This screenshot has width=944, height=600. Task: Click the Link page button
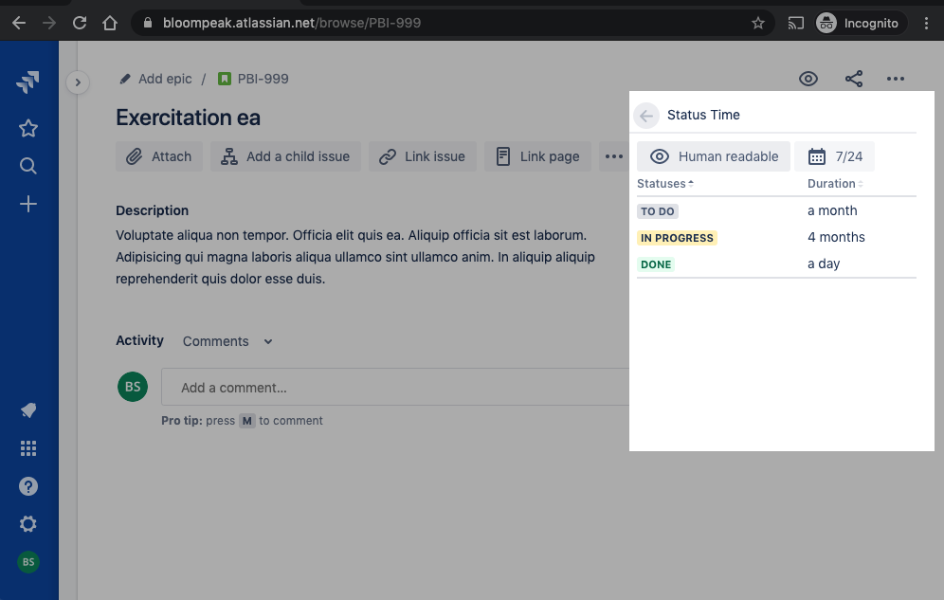(x=538, y=156)
